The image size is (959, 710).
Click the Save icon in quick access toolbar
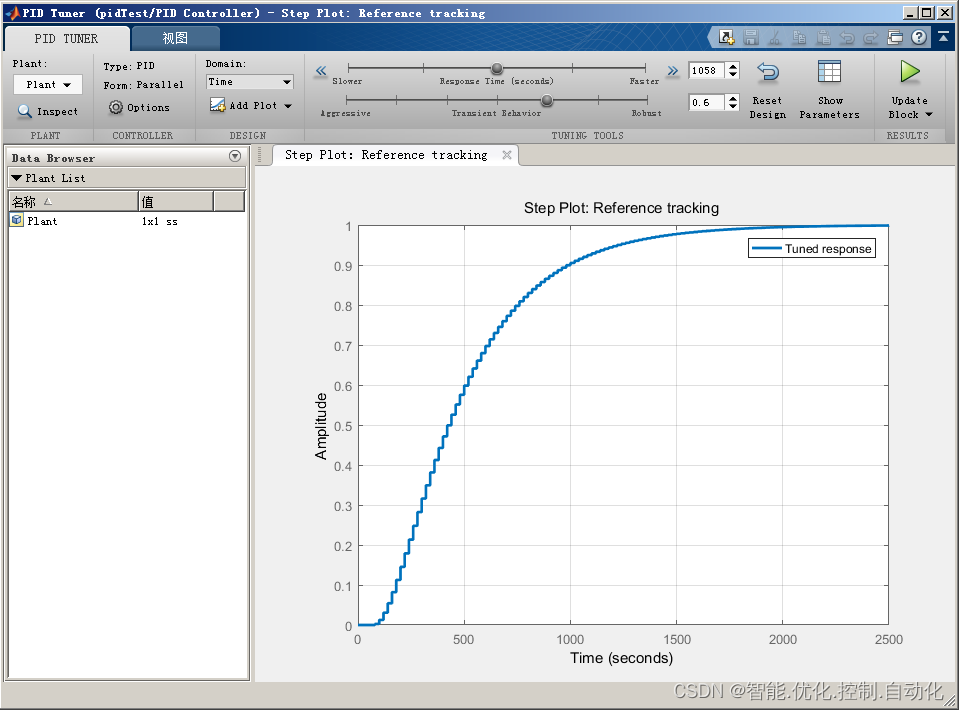tap(750, 37)
